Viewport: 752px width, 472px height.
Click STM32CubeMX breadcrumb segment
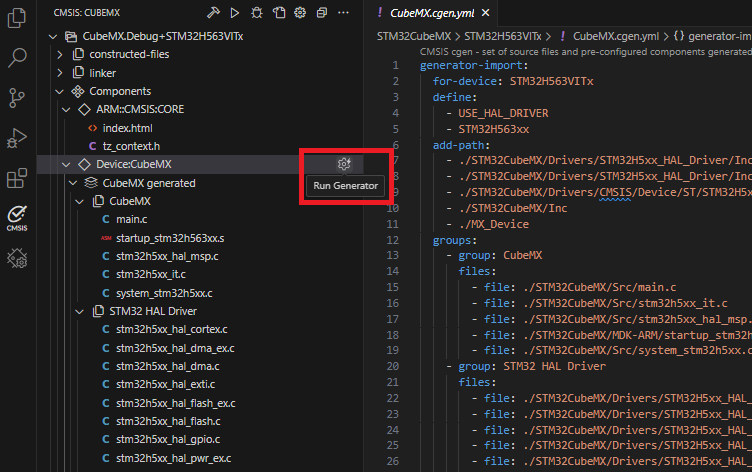pyautogui.click(x=414, y=36)
